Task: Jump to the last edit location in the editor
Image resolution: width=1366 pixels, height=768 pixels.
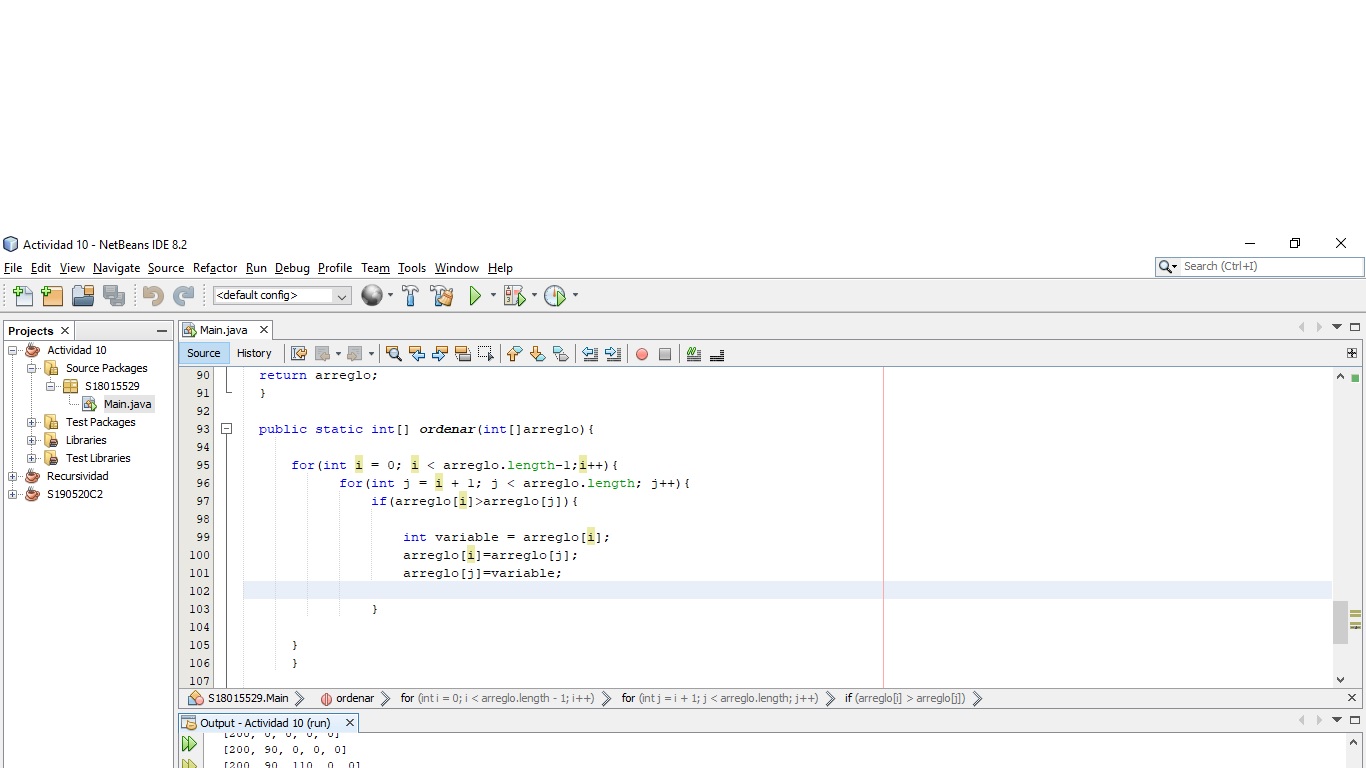Action: (x=298, y=353)
